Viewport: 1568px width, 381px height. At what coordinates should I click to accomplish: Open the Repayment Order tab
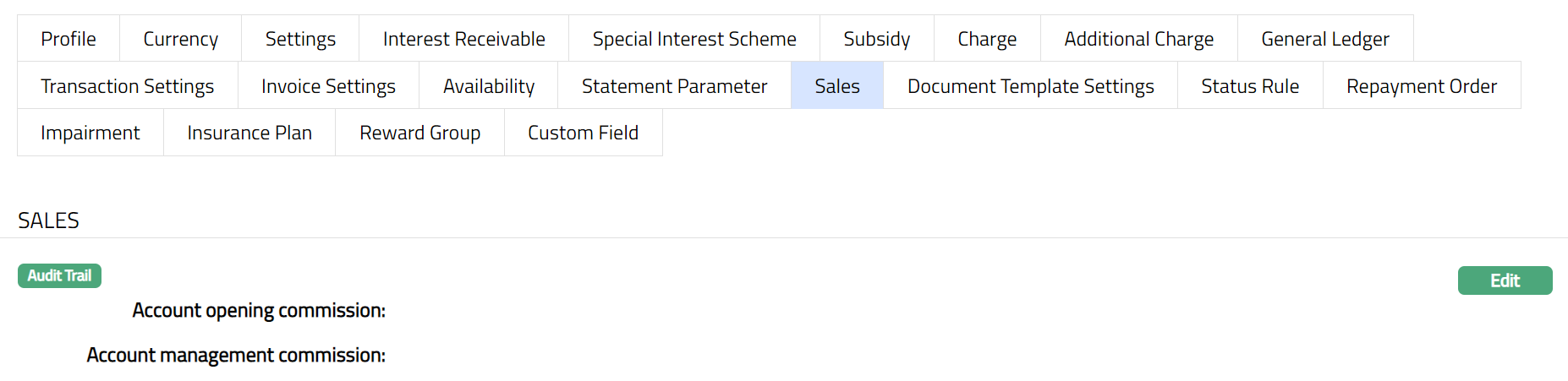click(1421, 86)
